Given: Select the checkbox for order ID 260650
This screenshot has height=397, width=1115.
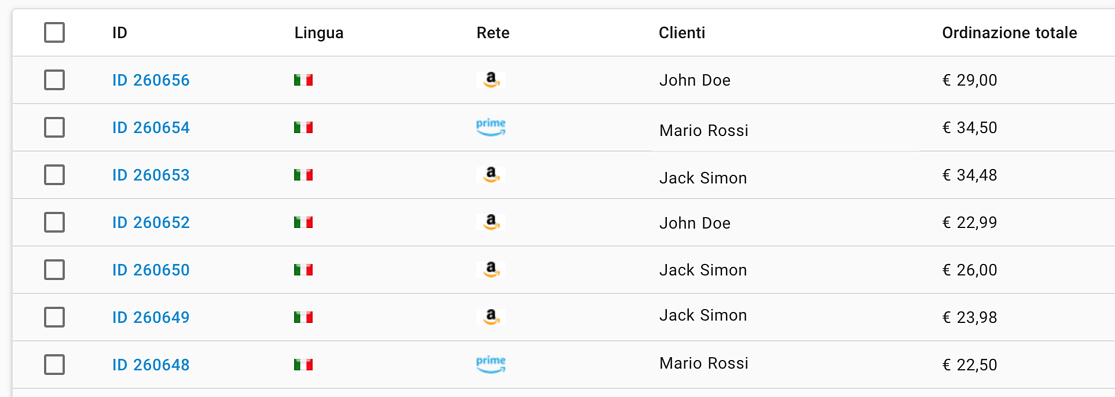Looking at the screenshot, I should [x=54, y=270].
